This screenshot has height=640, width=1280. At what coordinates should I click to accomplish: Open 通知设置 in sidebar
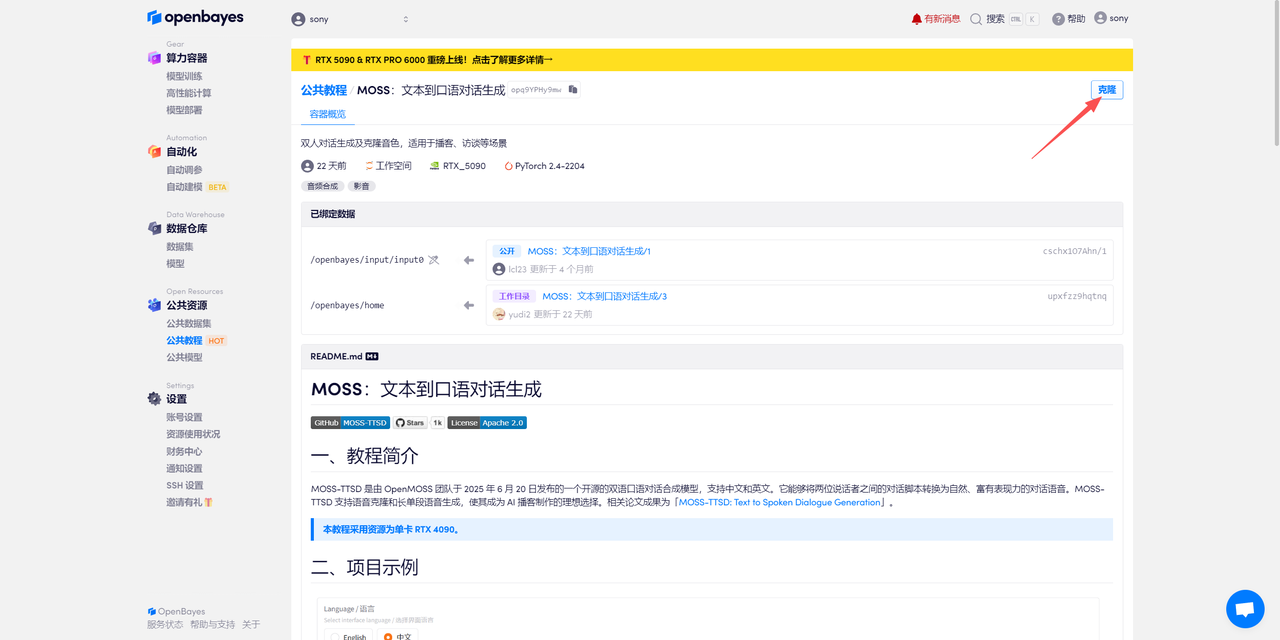tap(184, 468)
